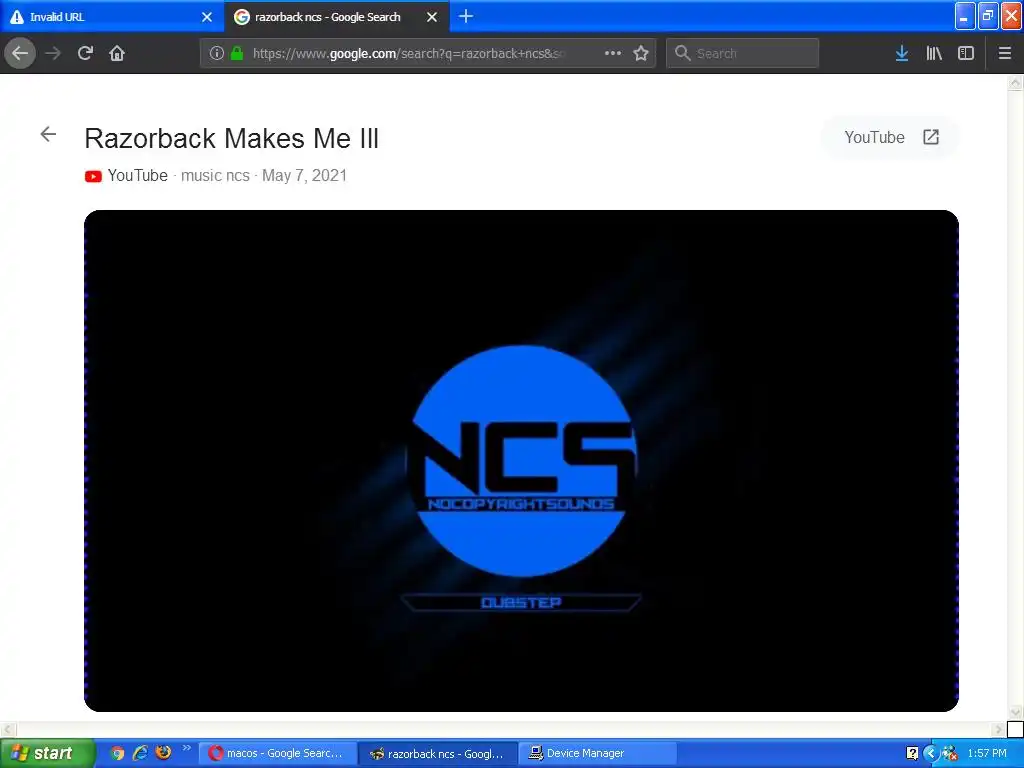Bookmark this page with the star
Screen dimensions: 1024x768
tap(641, 53)
